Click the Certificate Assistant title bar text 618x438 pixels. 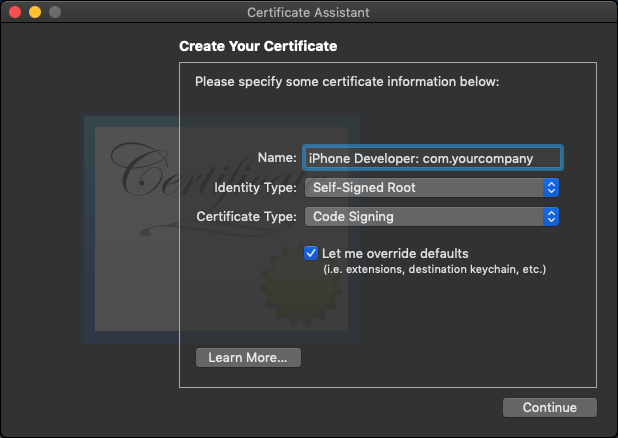tap(308, 12)
